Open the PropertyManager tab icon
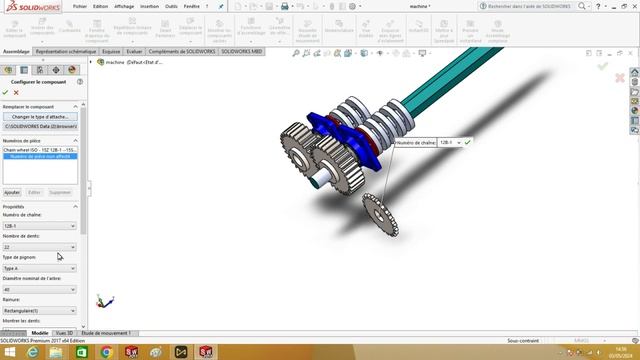The image size is (640, 360). coord(24,70)
